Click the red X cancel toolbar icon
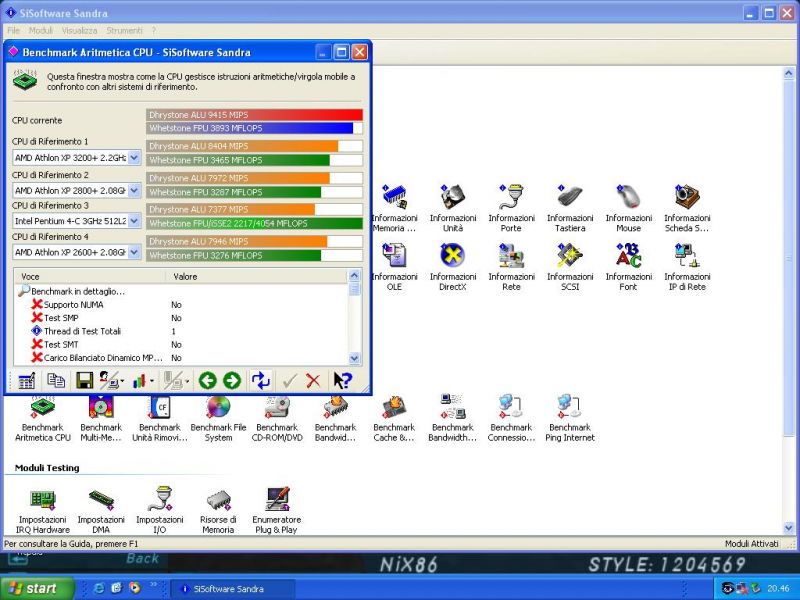 pyautogui.click(x=313, y=380)
